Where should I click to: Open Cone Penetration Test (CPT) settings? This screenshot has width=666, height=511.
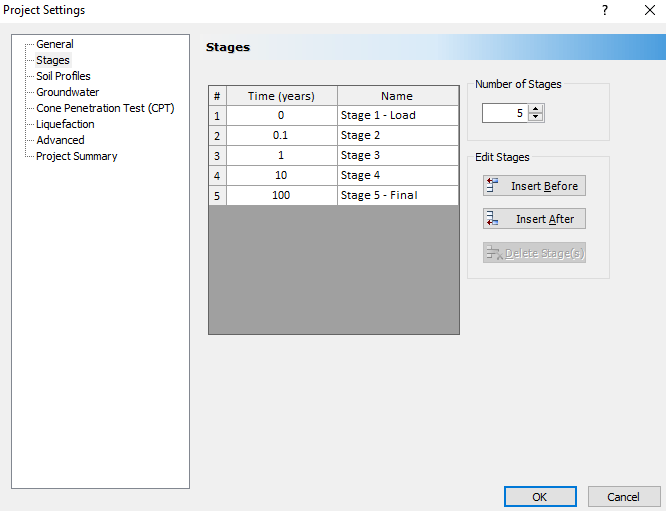105,108
